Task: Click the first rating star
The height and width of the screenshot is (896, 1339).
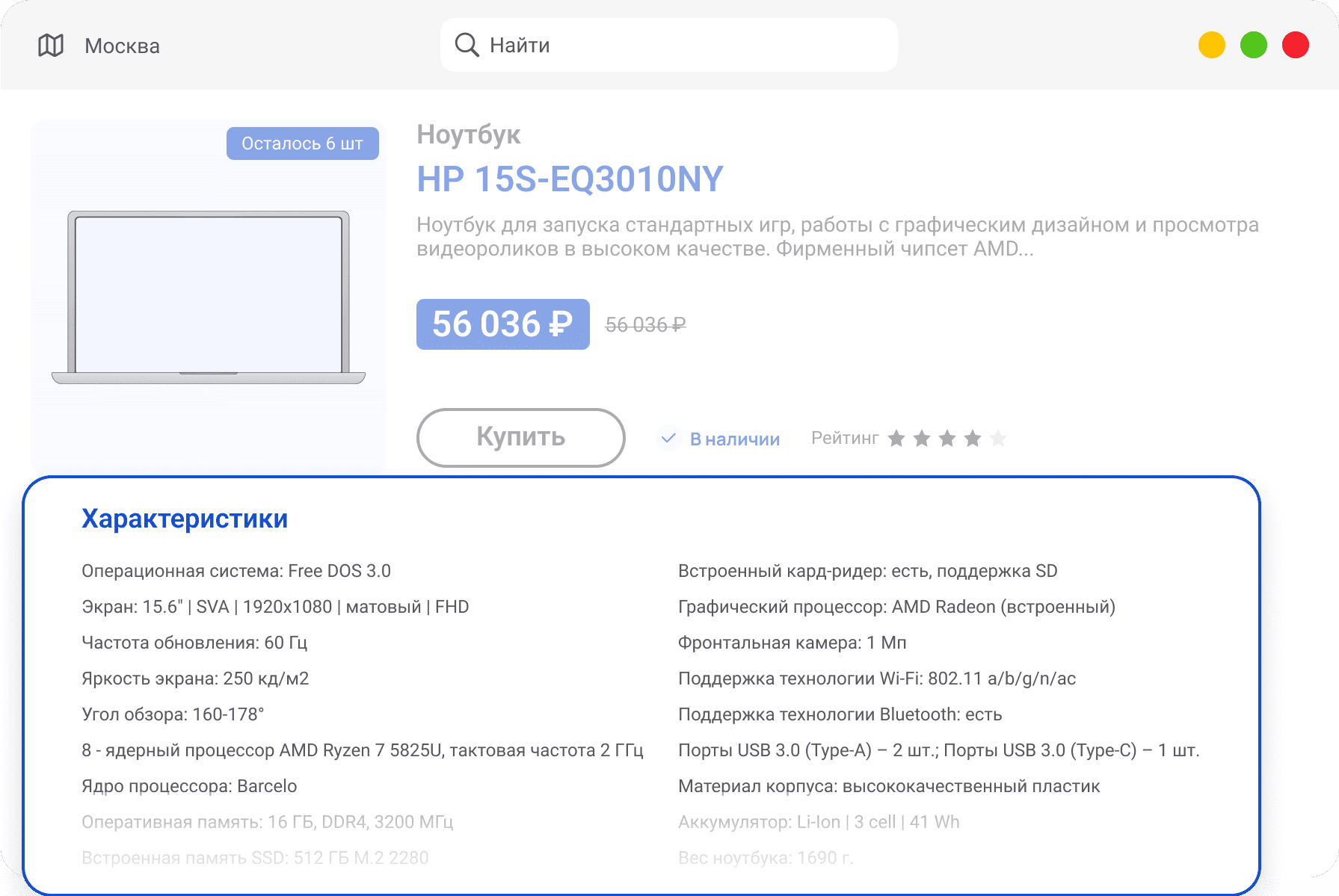Action: point(896,439)
